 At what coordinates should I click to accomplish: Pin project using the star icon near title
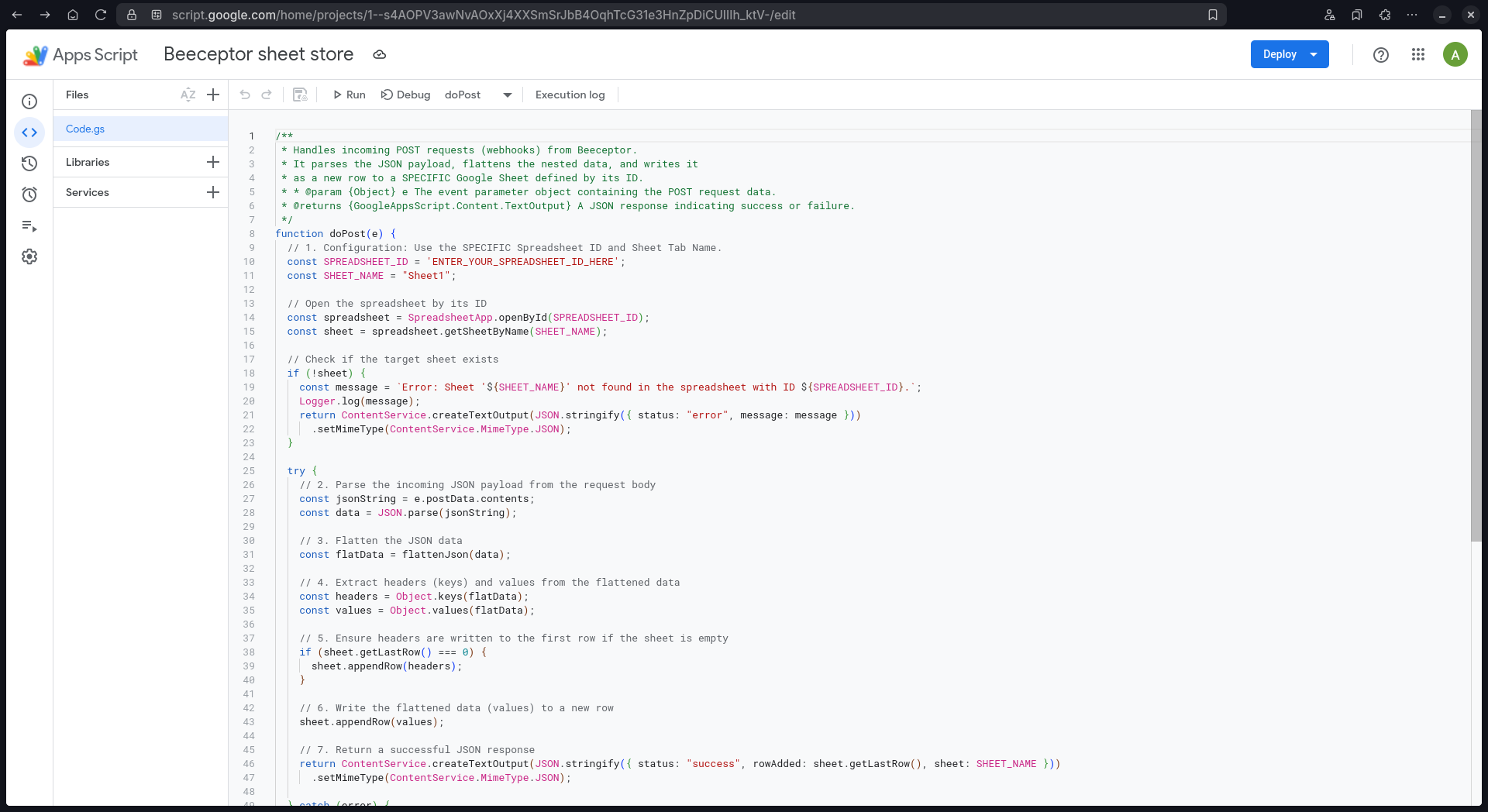379,54
